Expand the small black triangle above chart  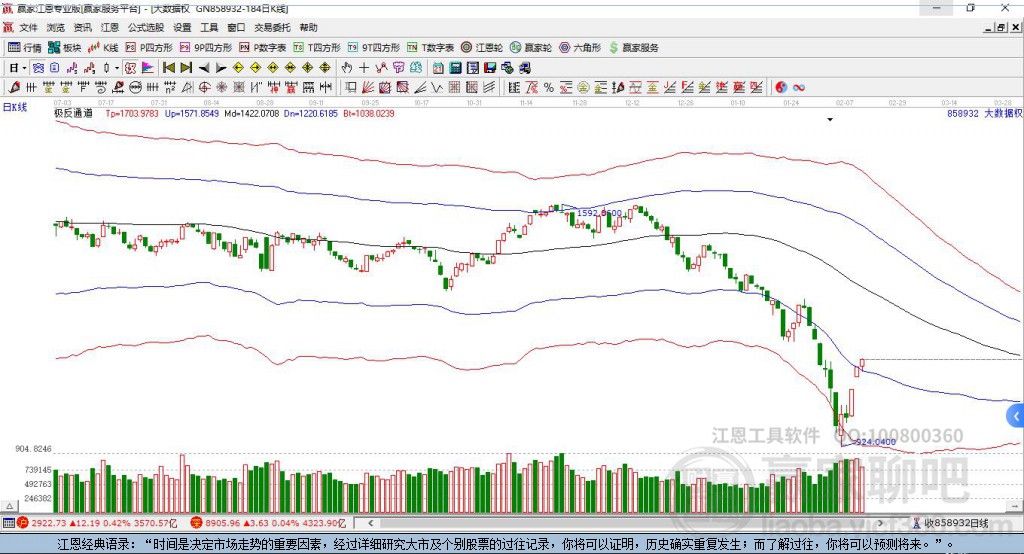click(x=830, y=120)
